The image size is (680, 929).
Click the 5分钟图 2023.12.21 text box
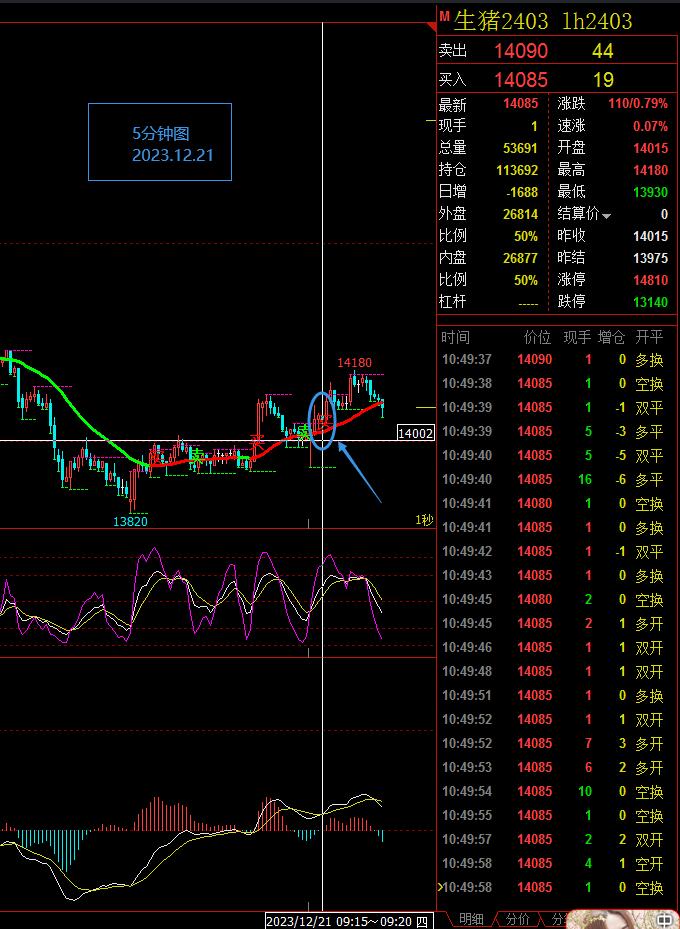[x=160, y=142]
